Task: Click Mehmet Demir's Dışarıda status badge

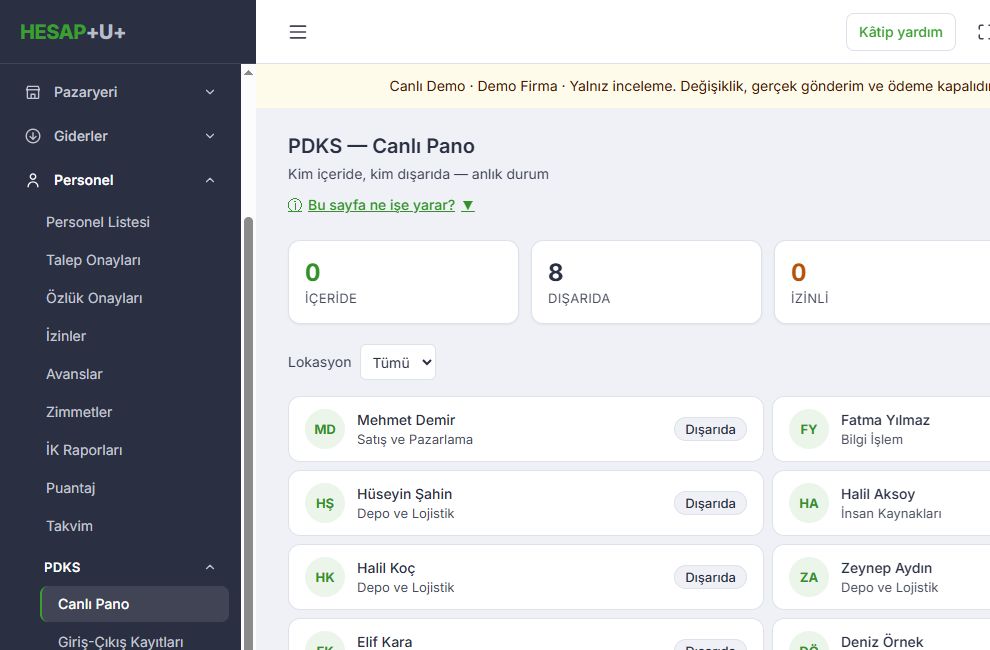Action: (710, 429)
